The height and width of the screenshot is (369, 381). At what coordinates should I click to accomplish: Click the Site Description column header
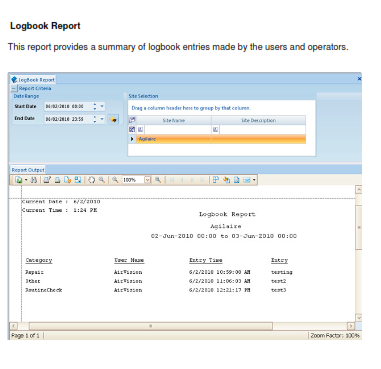tap(258, 120)
